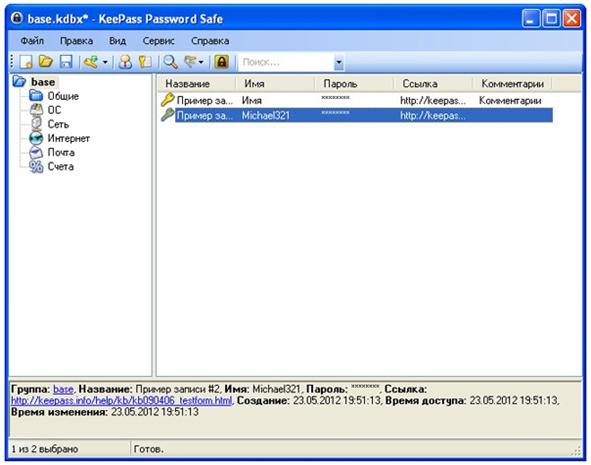
Task: Copy user name with the person icon
Action: click(x=125, y=62)
